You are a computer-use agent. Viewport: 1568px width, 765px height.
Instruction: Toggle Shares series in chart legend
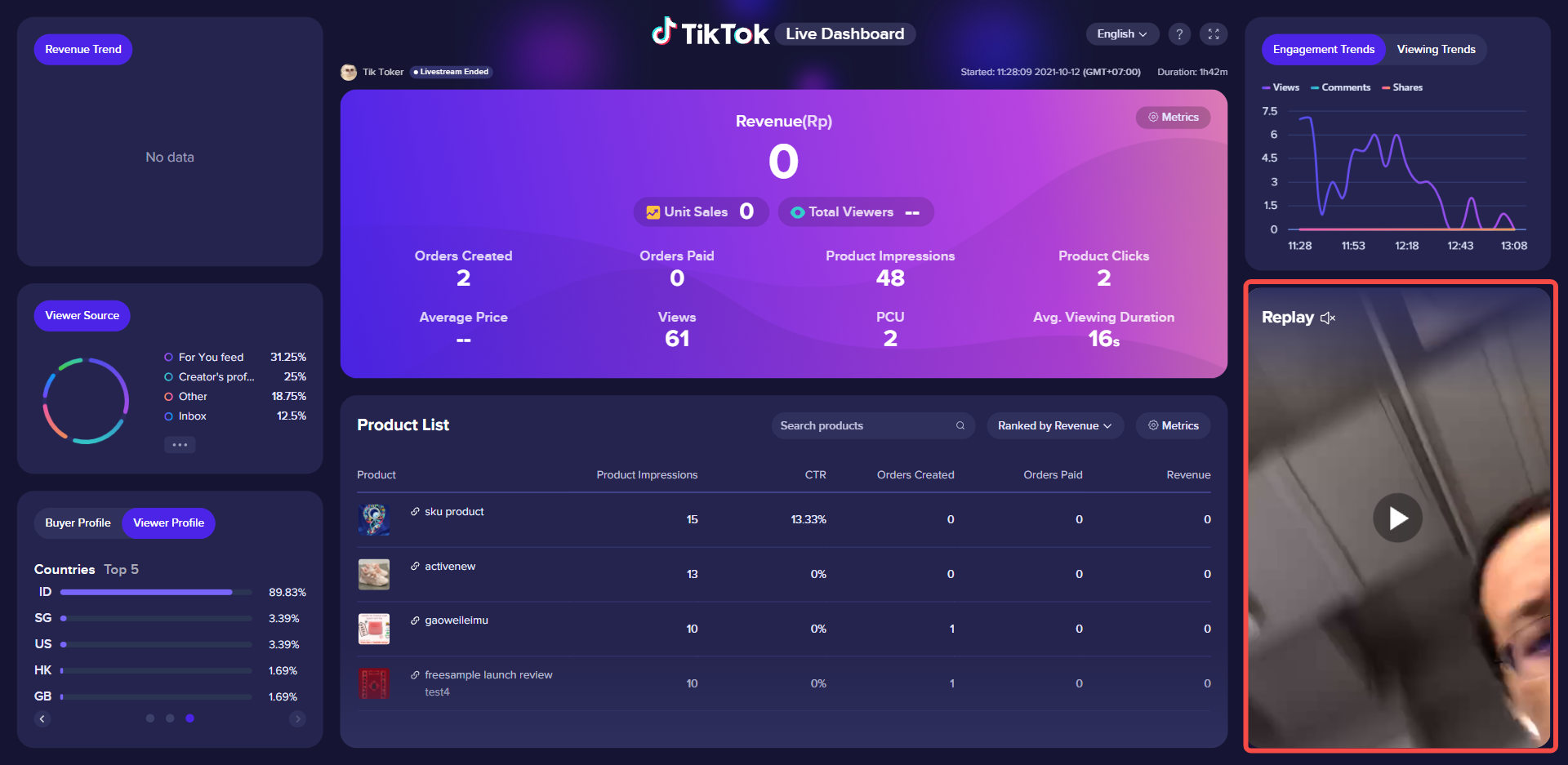coord(1402,87)
